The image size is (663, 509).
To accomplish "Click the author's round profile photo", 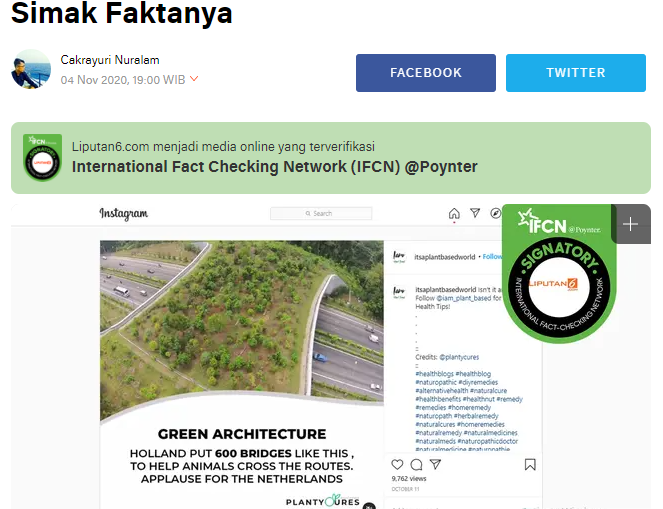I will [31, 69].
